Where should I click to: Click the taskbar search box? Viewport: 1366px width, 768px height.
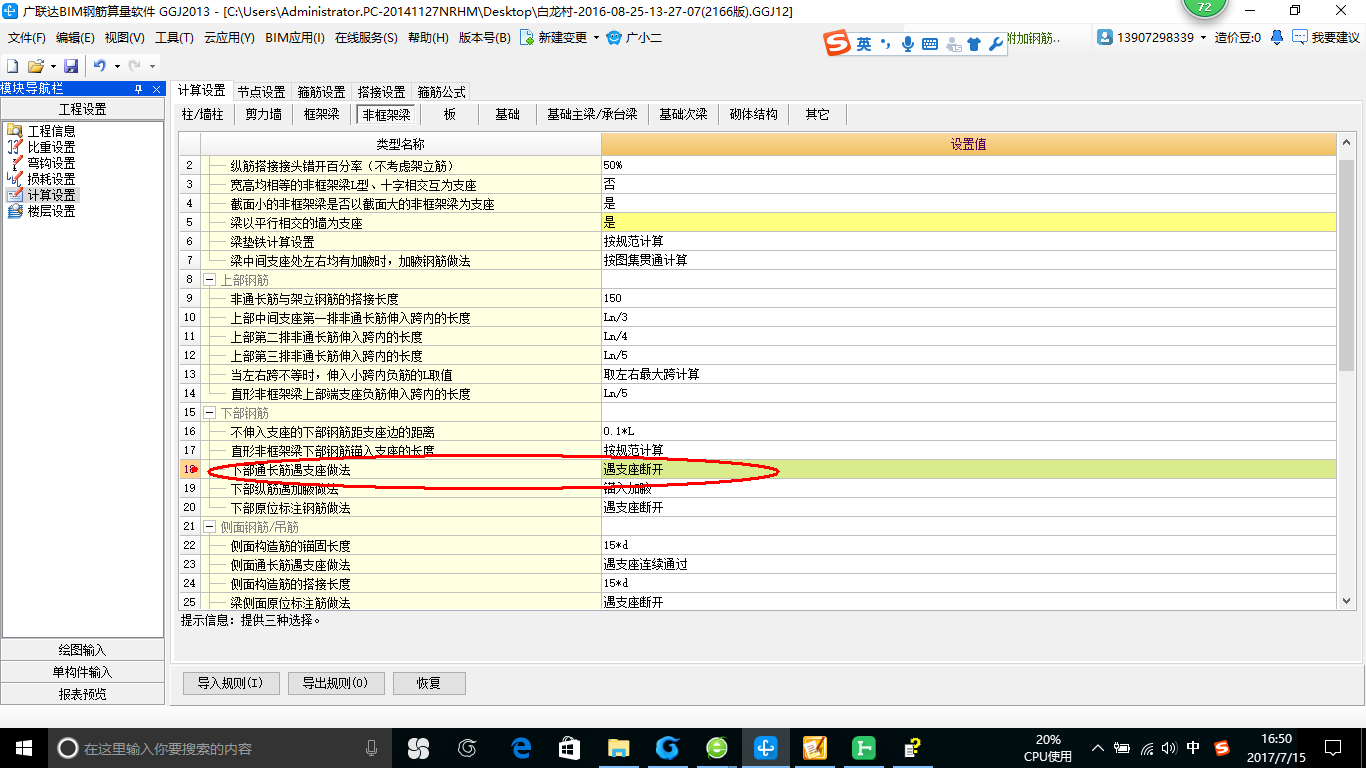[x=220, y=748]
